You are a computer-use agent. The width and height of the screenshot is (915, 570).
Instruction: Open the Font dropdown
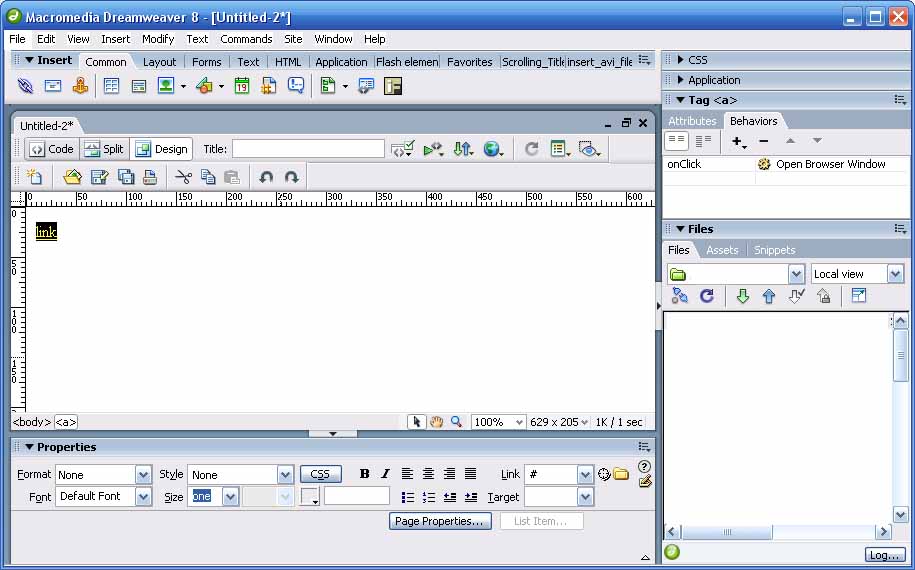(x=143, y=496)
